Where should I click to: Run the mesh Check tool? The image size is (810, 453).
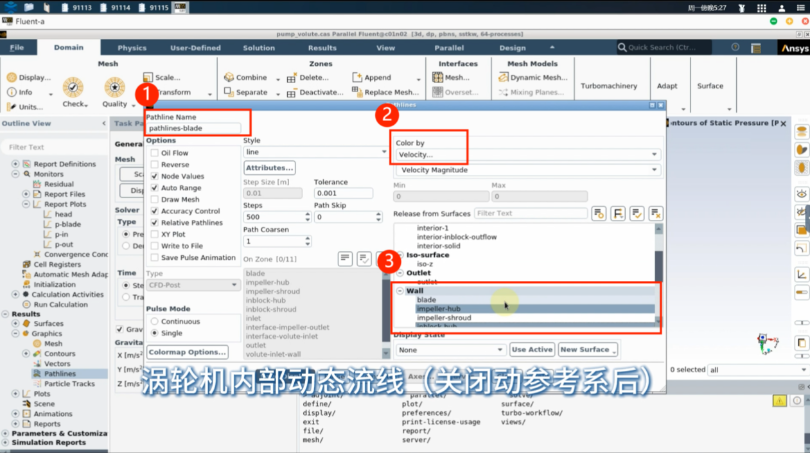[x=73, y=92]
